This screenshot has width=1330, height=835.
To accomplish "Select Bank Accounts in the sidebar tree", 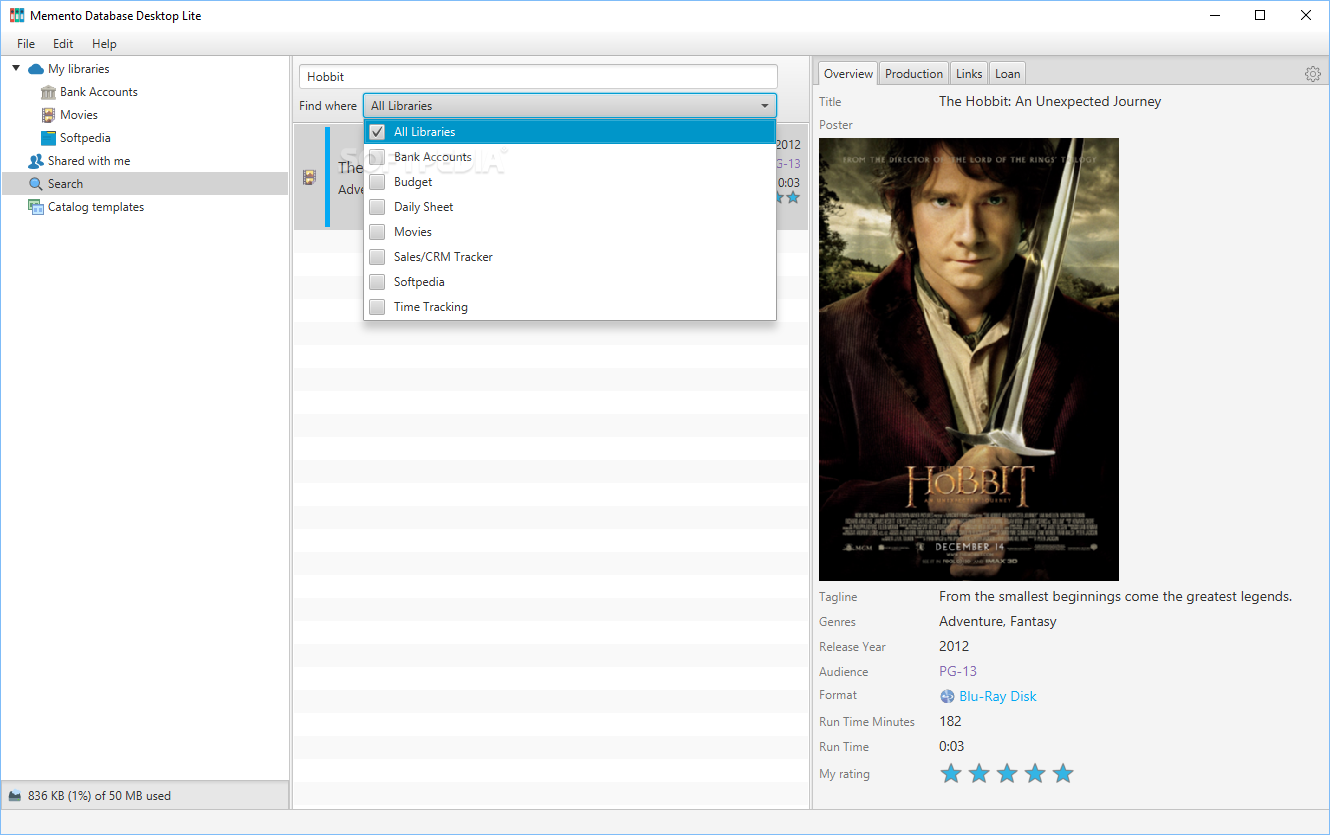I will click(99, 92).
